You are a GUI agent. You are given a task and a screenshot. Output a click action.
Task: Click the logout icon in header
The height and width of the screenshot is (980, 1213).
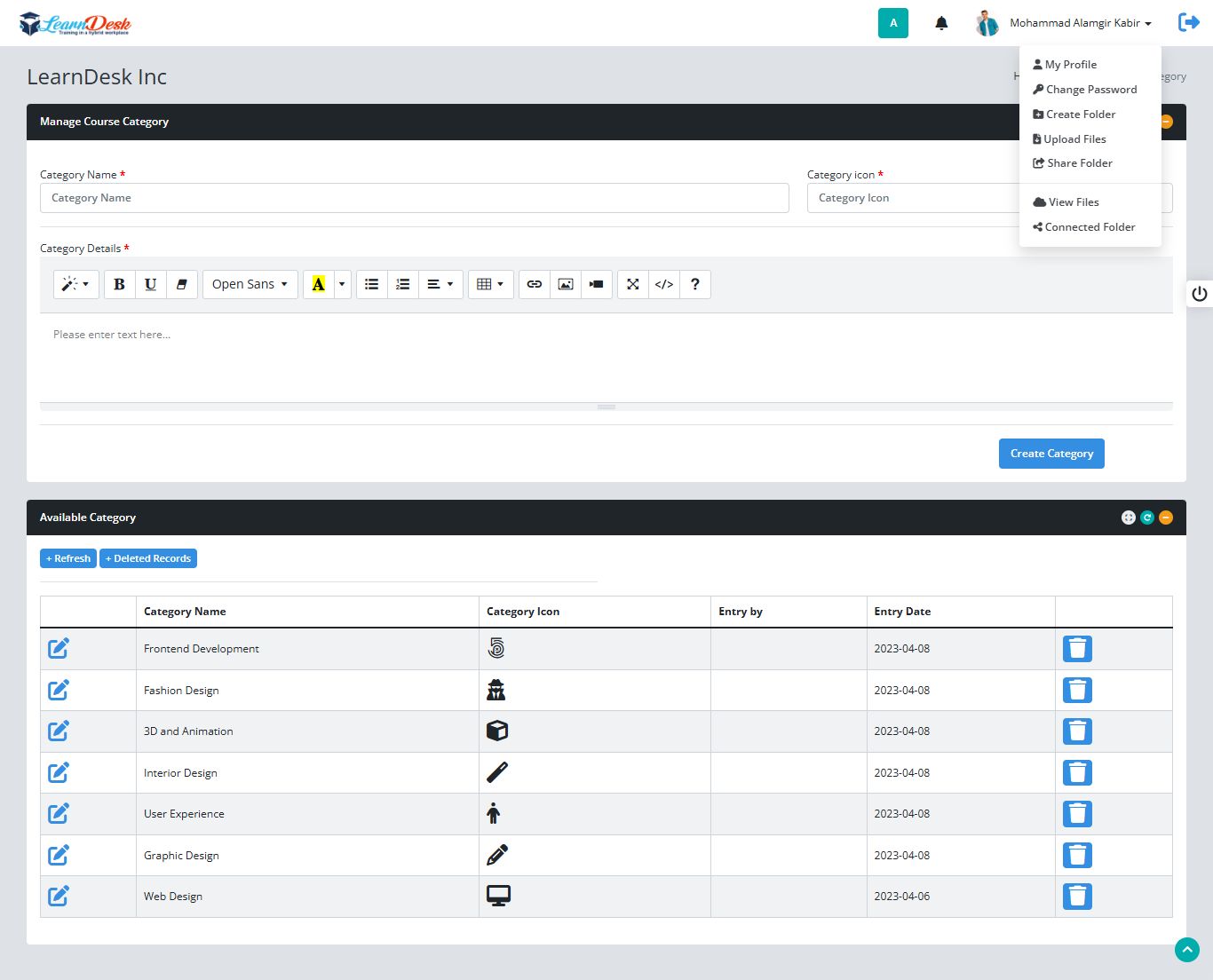(x=1188, y=23)
